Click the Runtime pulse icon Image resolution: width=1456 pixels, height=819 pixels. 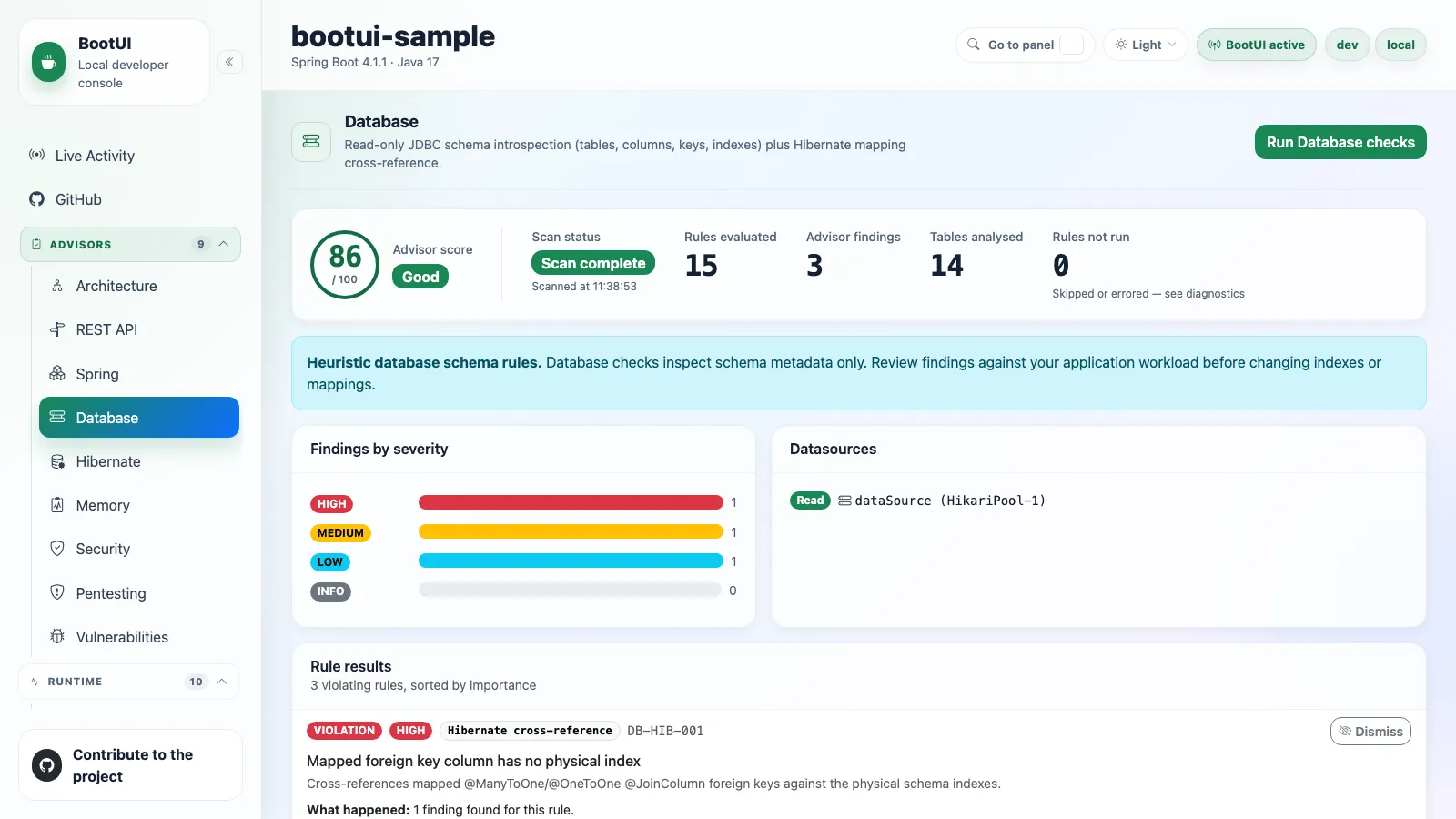35,682
